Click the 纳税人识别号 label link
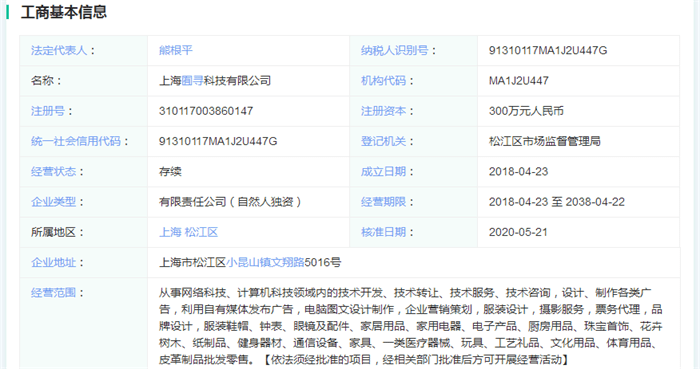The width and height of the screenshot is (700, 369). coord(395,50)
